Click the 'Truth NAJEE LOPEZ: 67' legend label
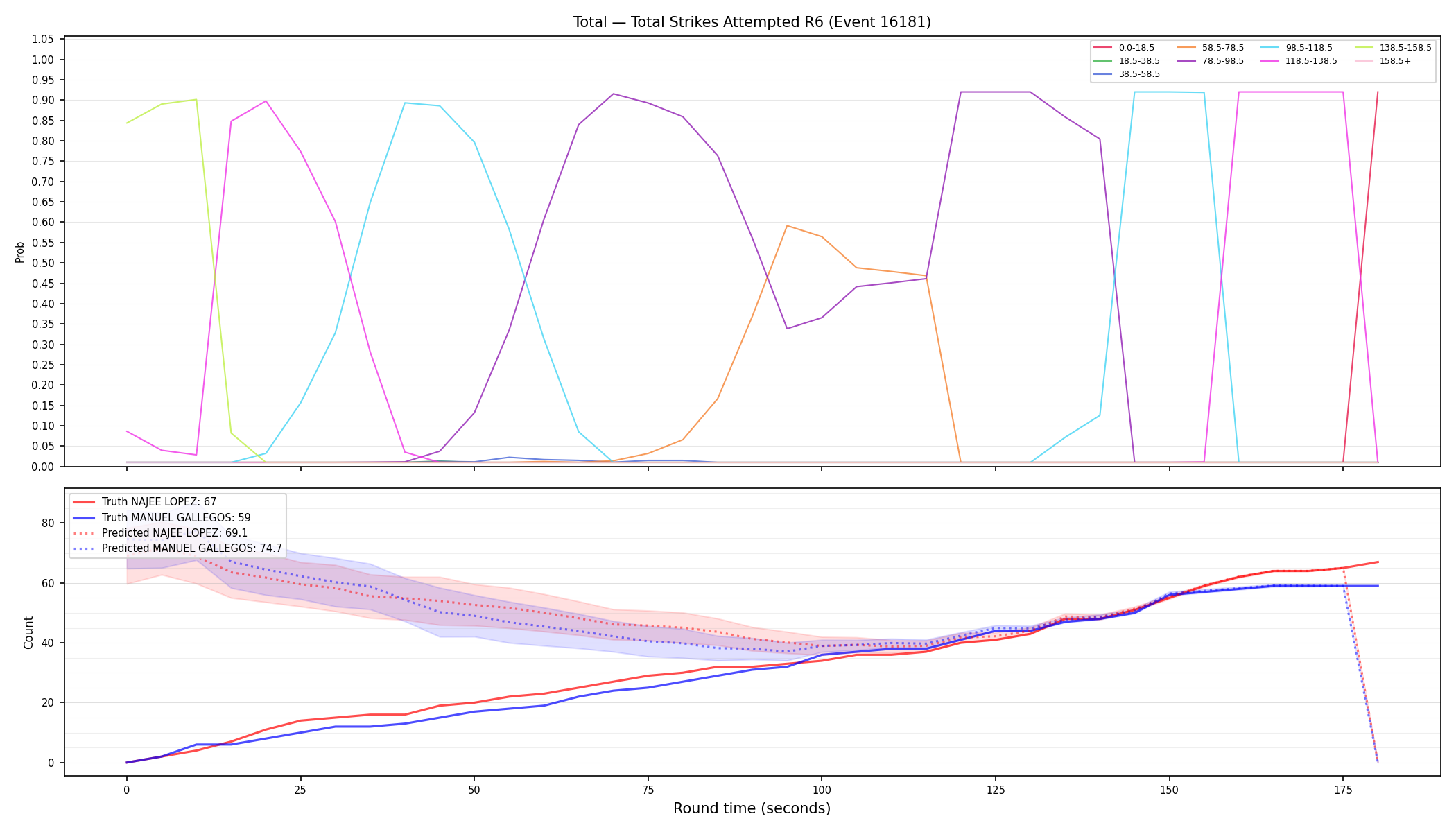1456x832 pixels. pos(159,502)
